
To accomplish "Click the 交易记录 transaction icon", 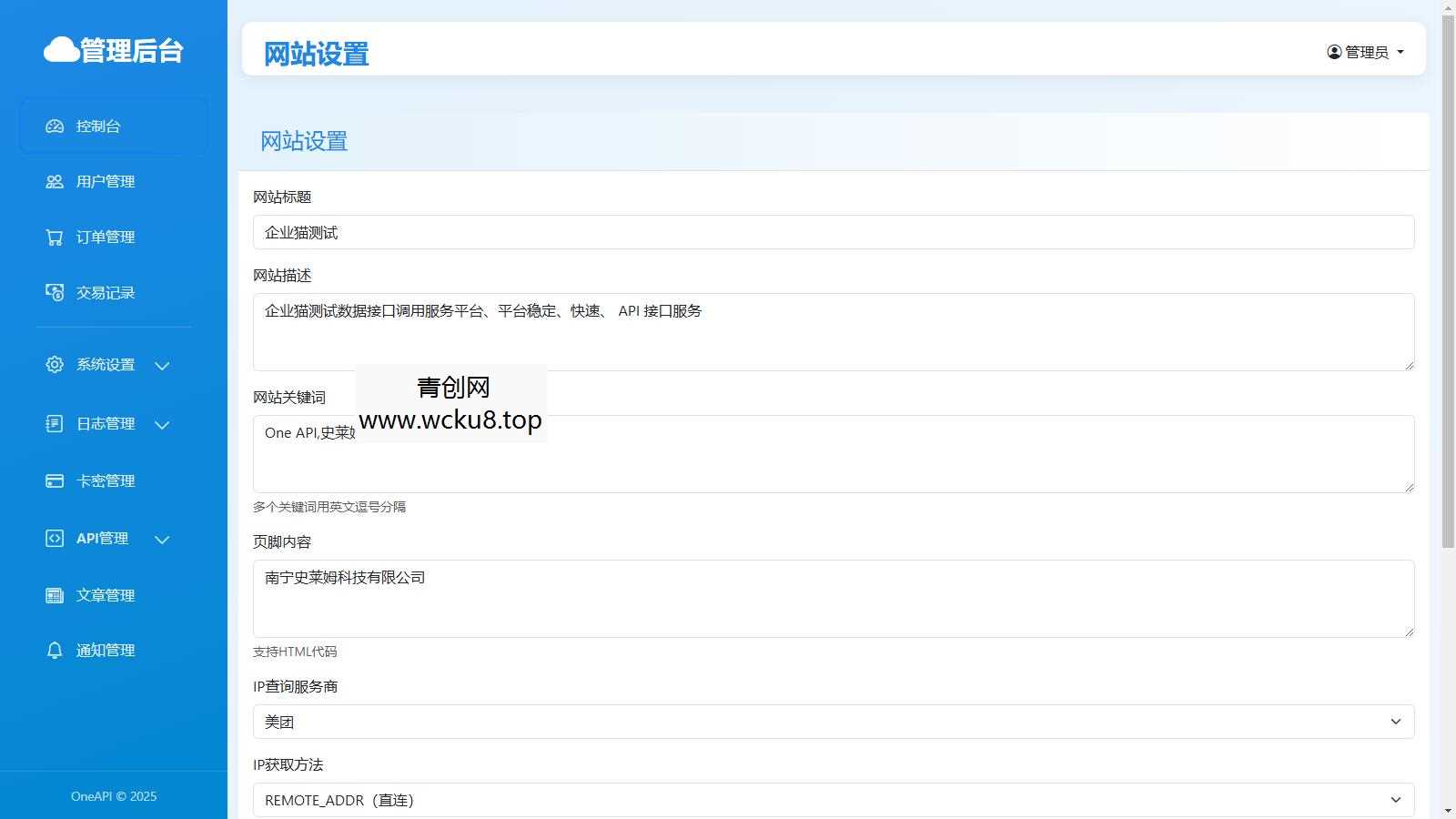I will [53, 292].
